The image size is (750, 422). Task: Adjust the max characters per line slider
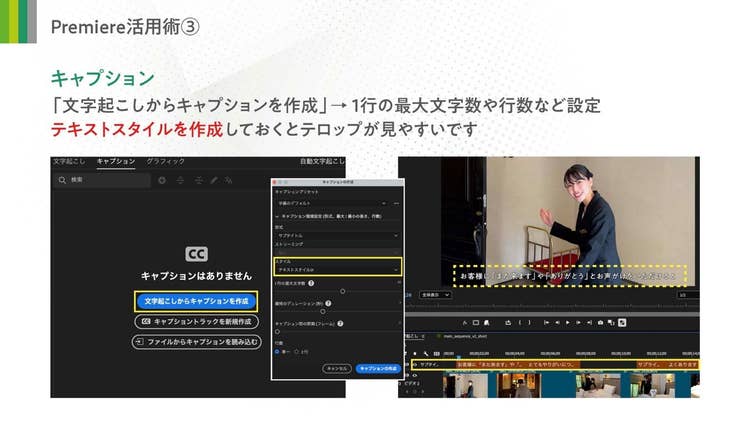(x=342, y=291)
